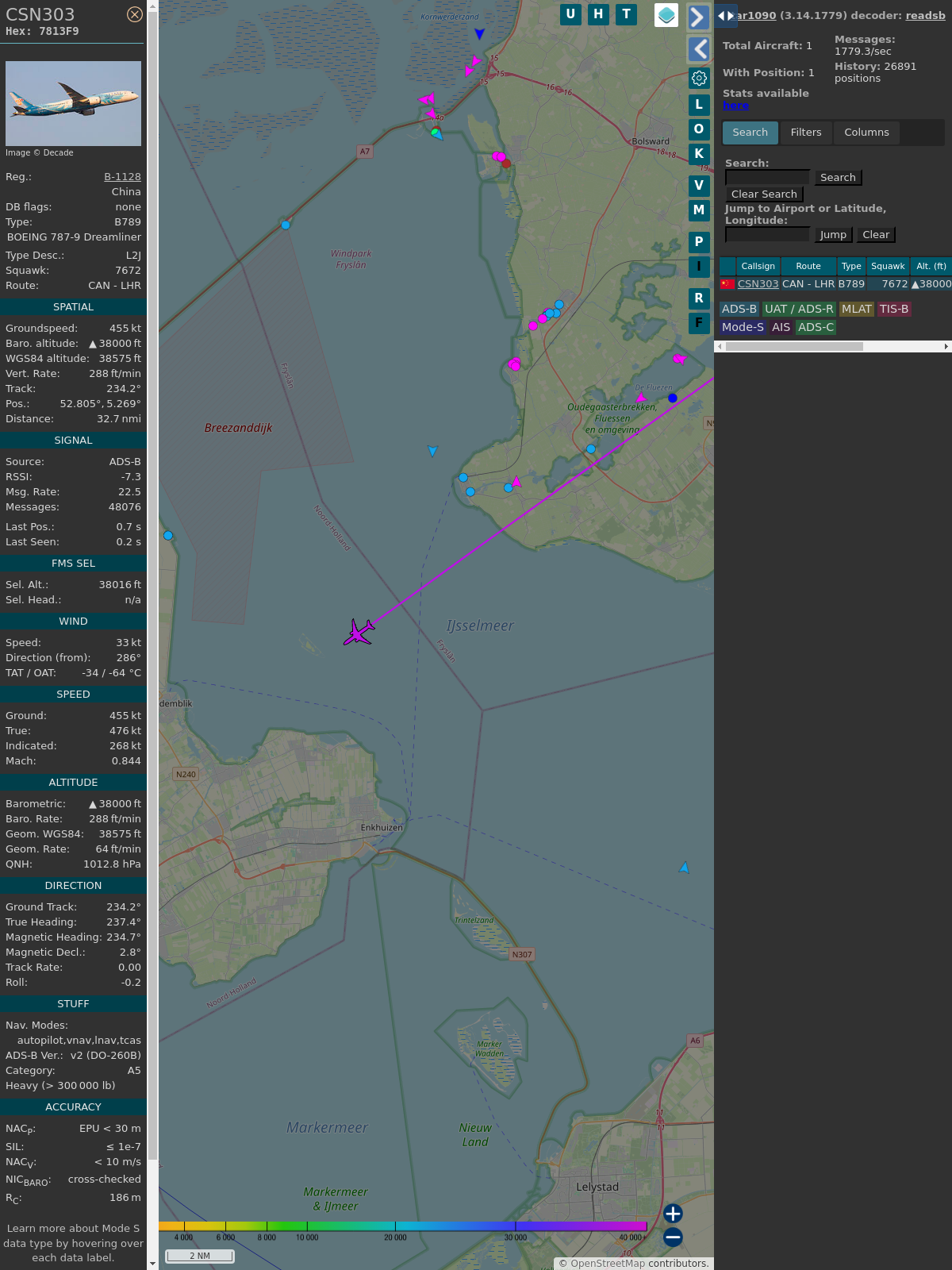Click the Jump button

click(833, 235)
